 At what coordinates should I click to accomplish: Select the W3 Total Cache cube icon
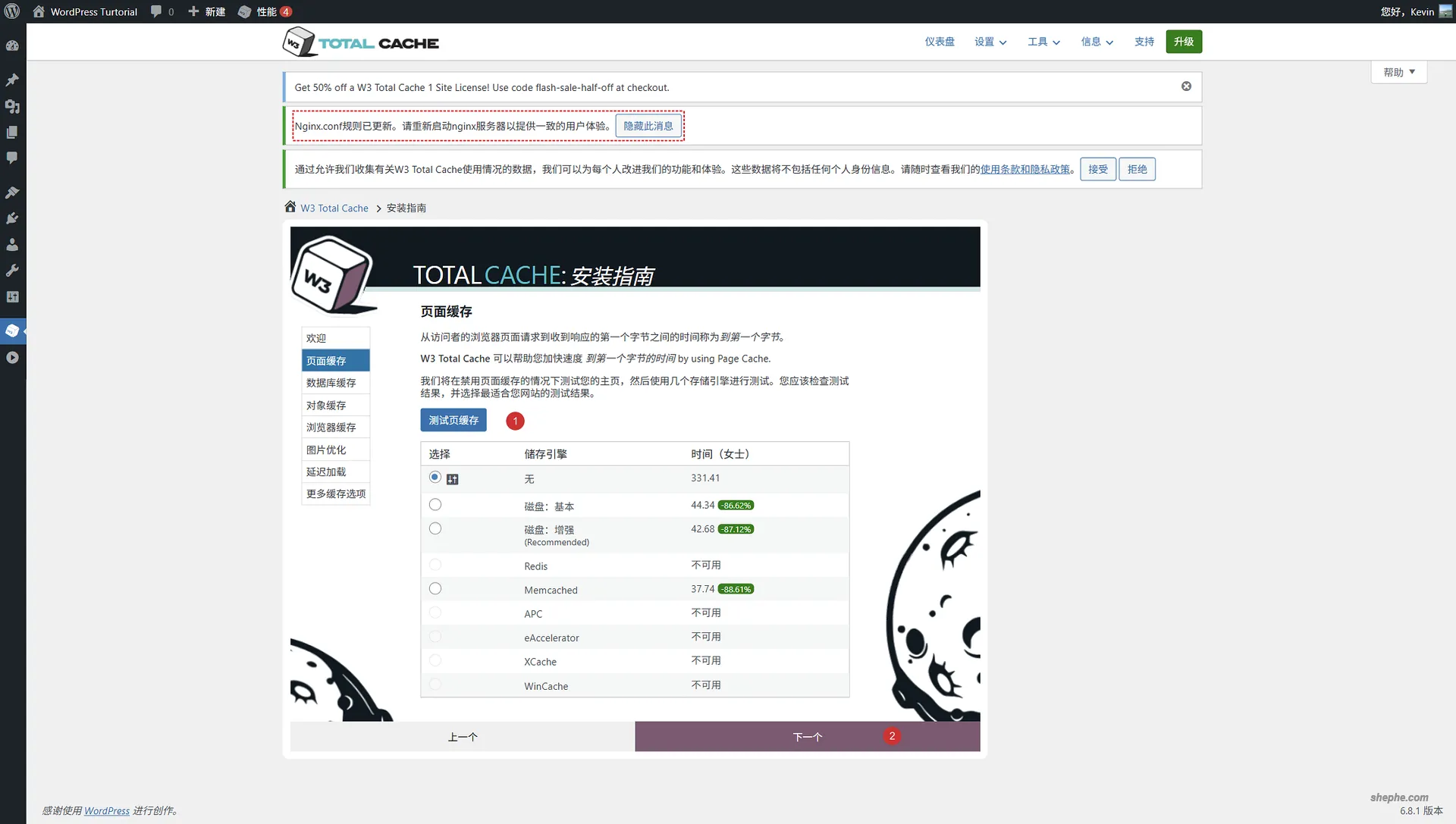[12, 331]
